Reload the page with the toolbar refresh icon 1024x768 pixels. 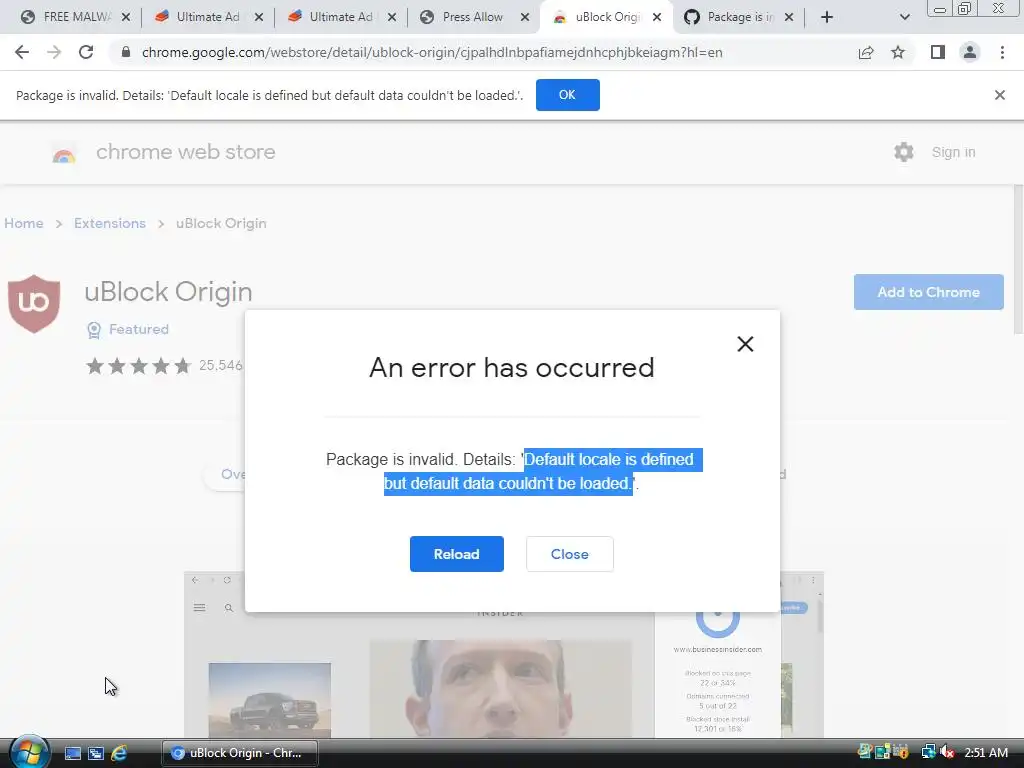tap(86, 52)
